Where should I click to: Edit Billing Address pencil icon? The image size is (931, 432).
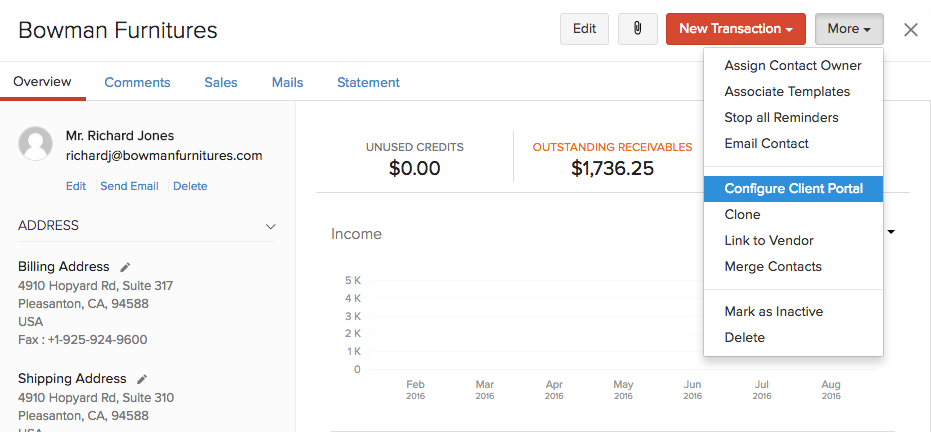coord(125,267)
